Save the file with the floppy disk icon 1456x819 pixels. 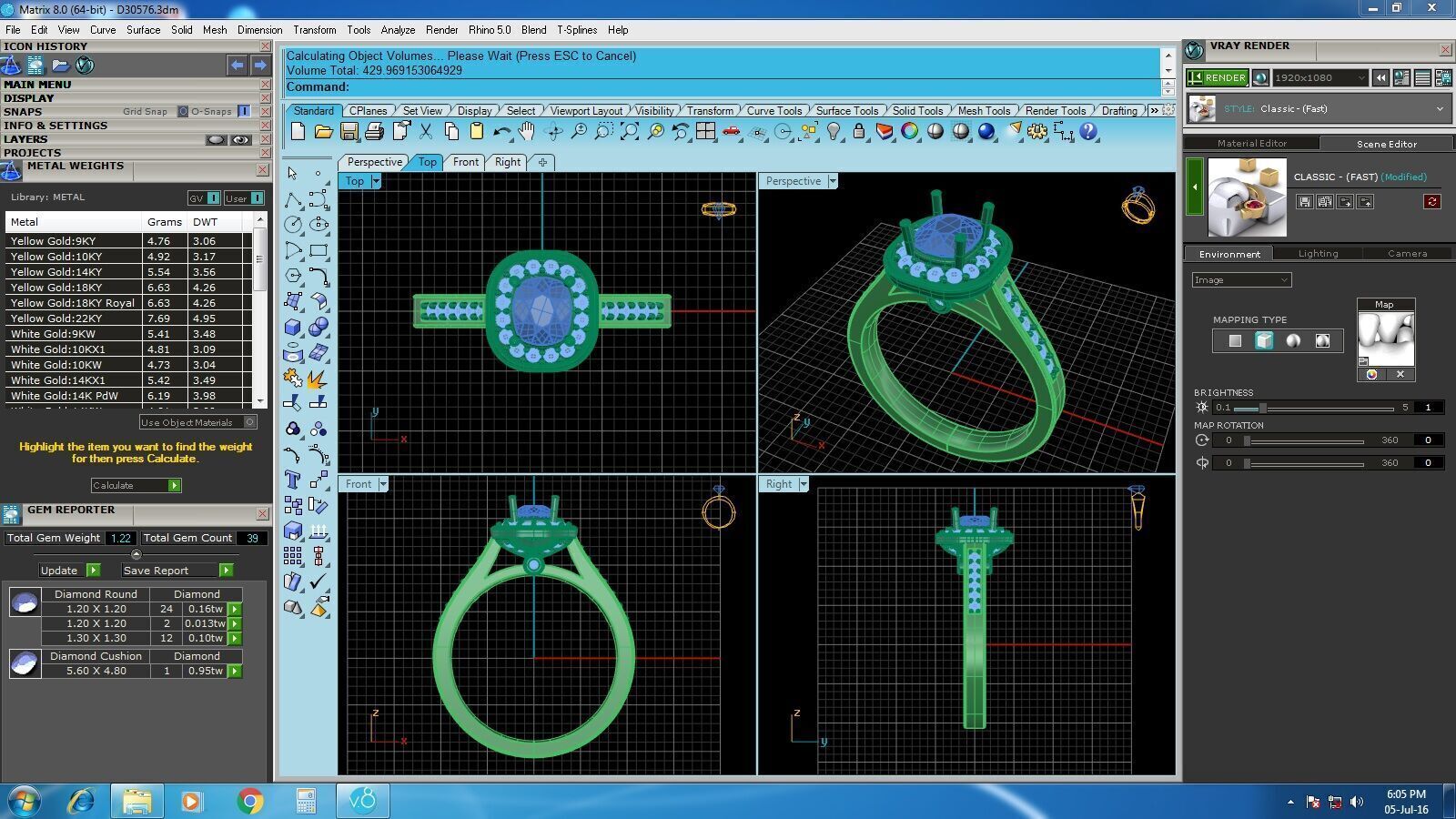pos(349,132)
